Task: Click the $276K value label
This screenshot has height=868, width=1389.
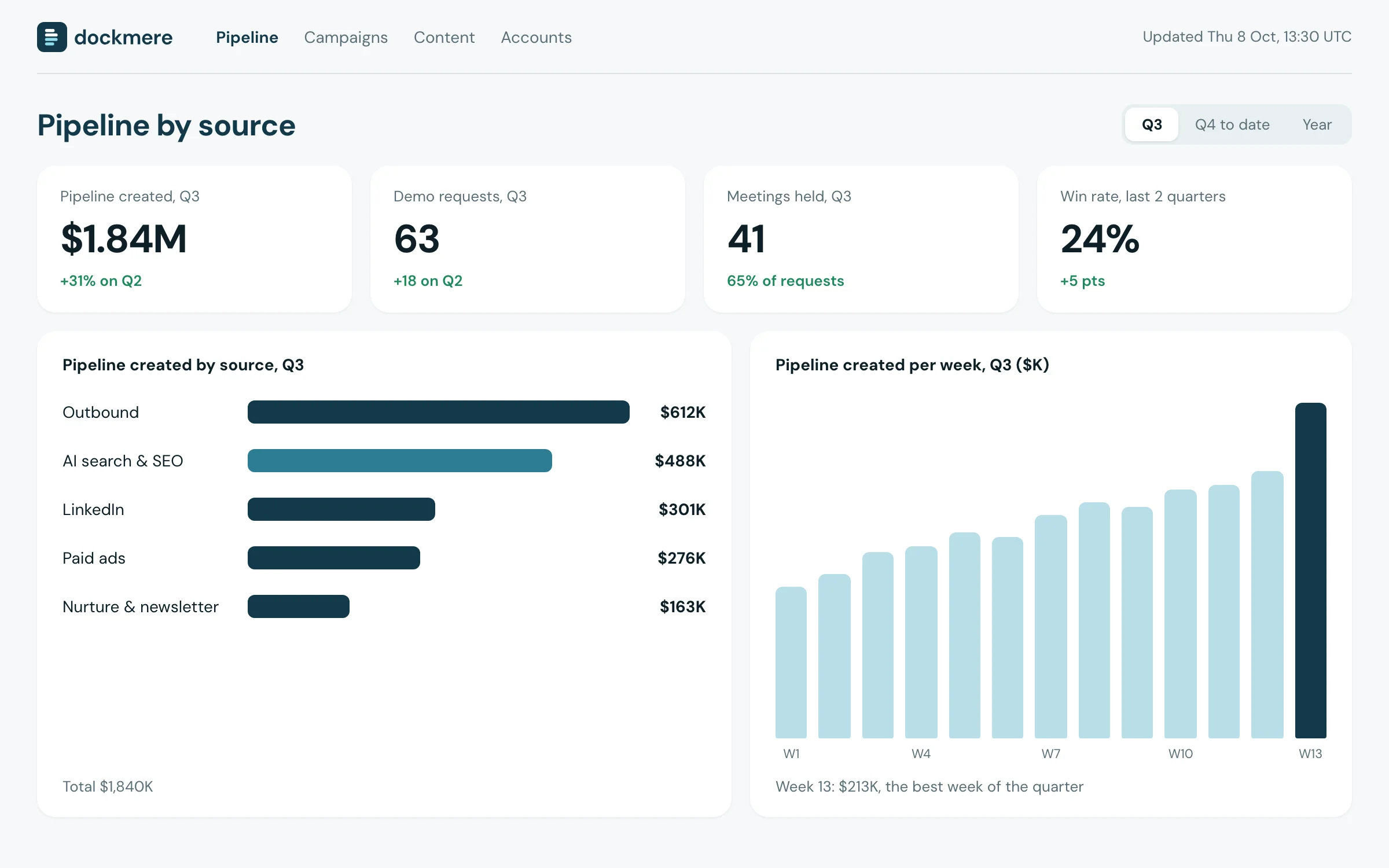Action: tap(681, 558)
